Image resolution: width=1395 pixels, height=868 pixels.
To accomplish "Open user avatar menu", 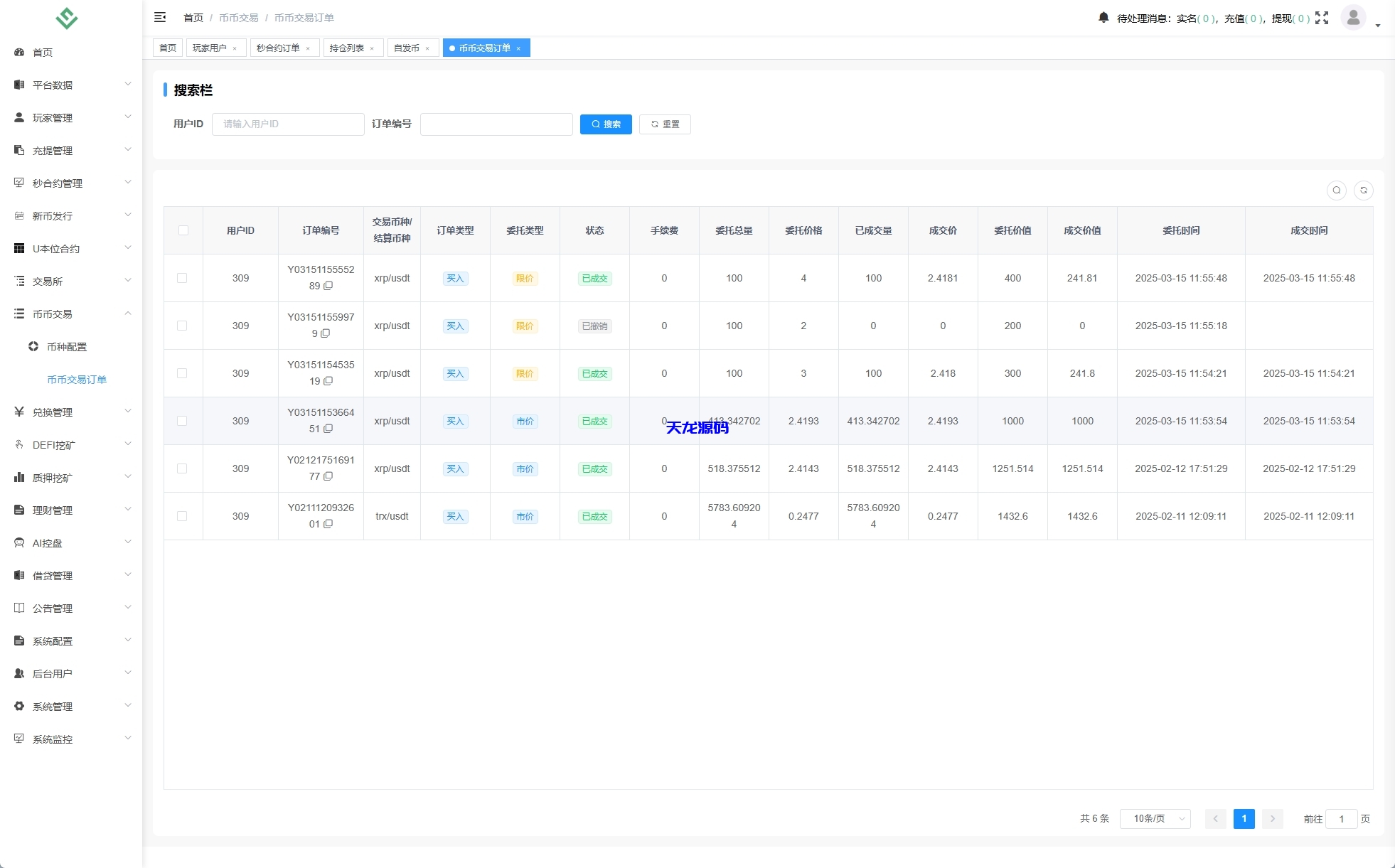I will 1353,18.
